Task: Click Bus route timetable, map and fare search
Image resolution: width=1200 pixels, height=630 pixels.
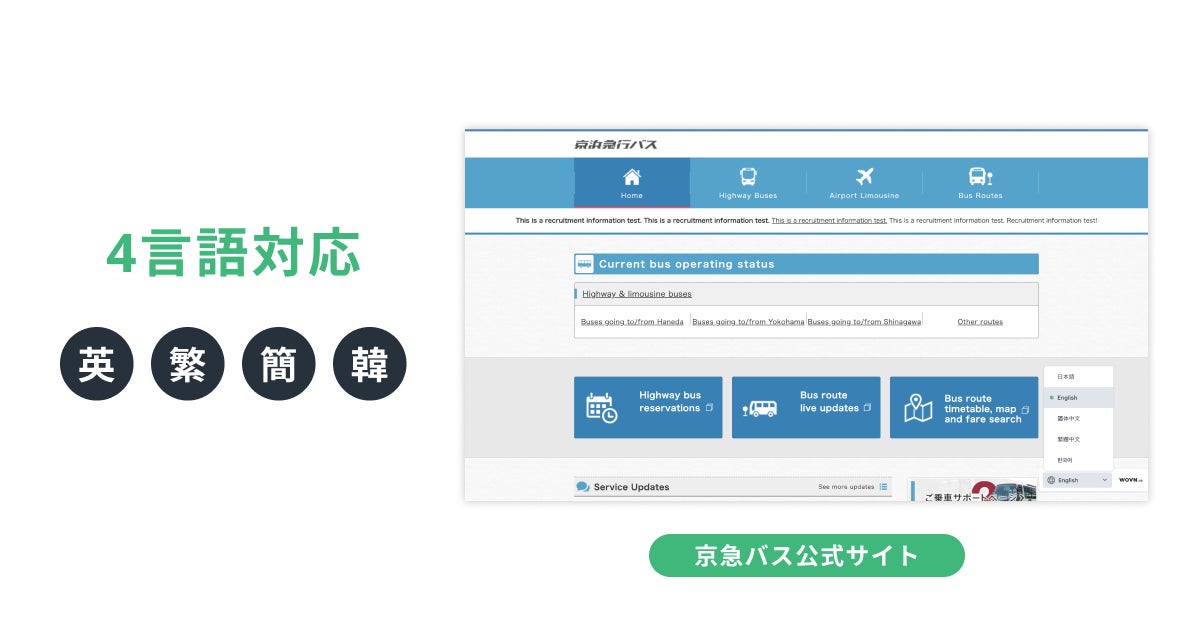Action: click(964, 407)
